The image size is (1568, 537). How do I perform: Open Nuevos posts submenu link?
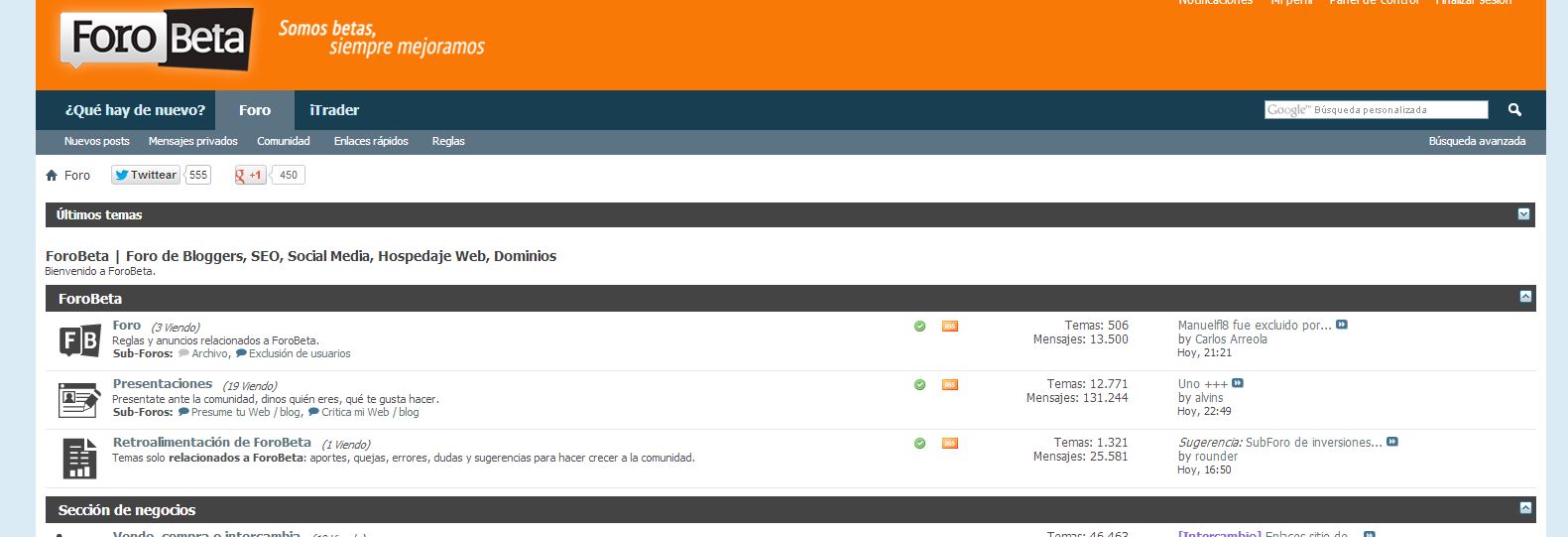pyautogui.click(x=97, y=141)
